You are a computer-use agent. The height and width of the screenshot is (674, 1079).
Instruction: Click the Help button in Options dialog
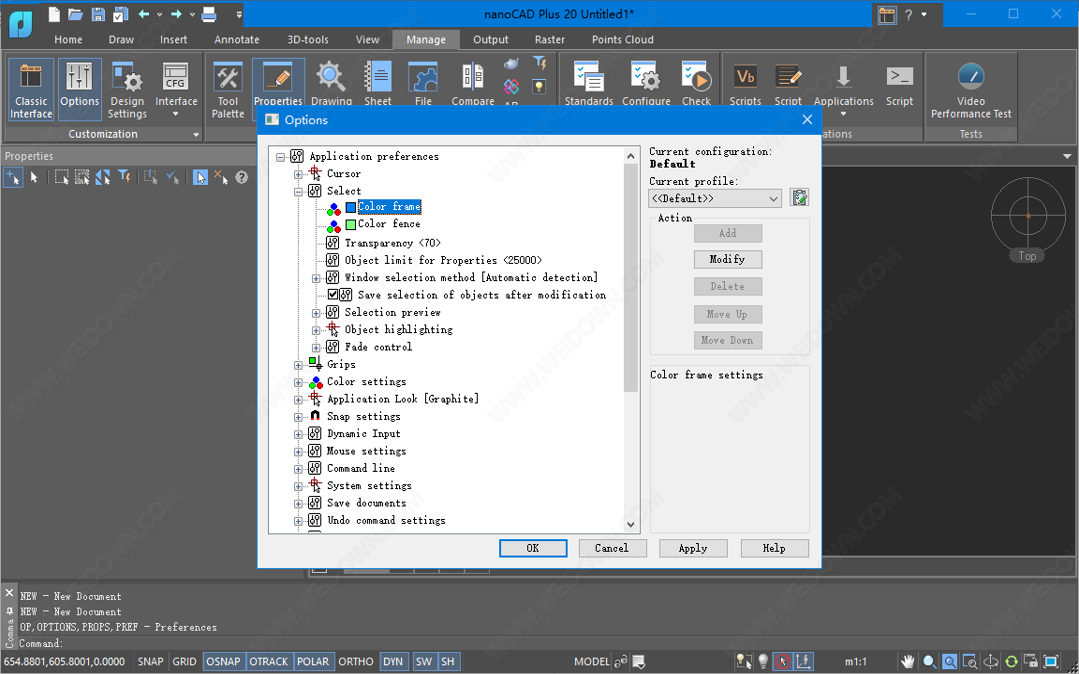pos(774,548)
